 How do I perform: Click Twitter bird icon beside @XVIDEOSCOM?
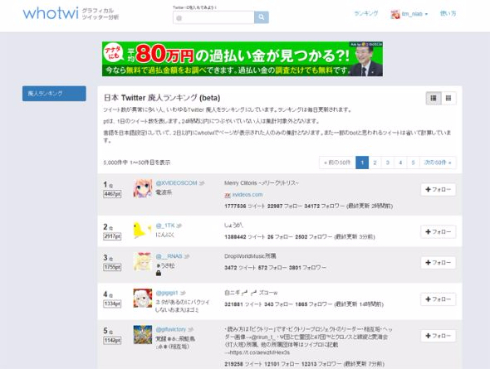(x=202, y=183)
